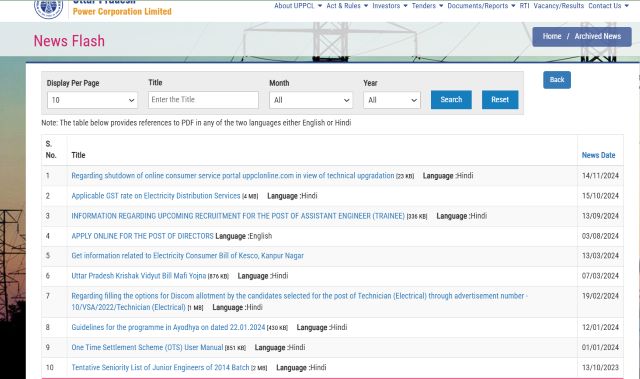The height and width of the screenshot is (379, 640).
Task: Focus the Enter the Title field
Action: (203, 100)
